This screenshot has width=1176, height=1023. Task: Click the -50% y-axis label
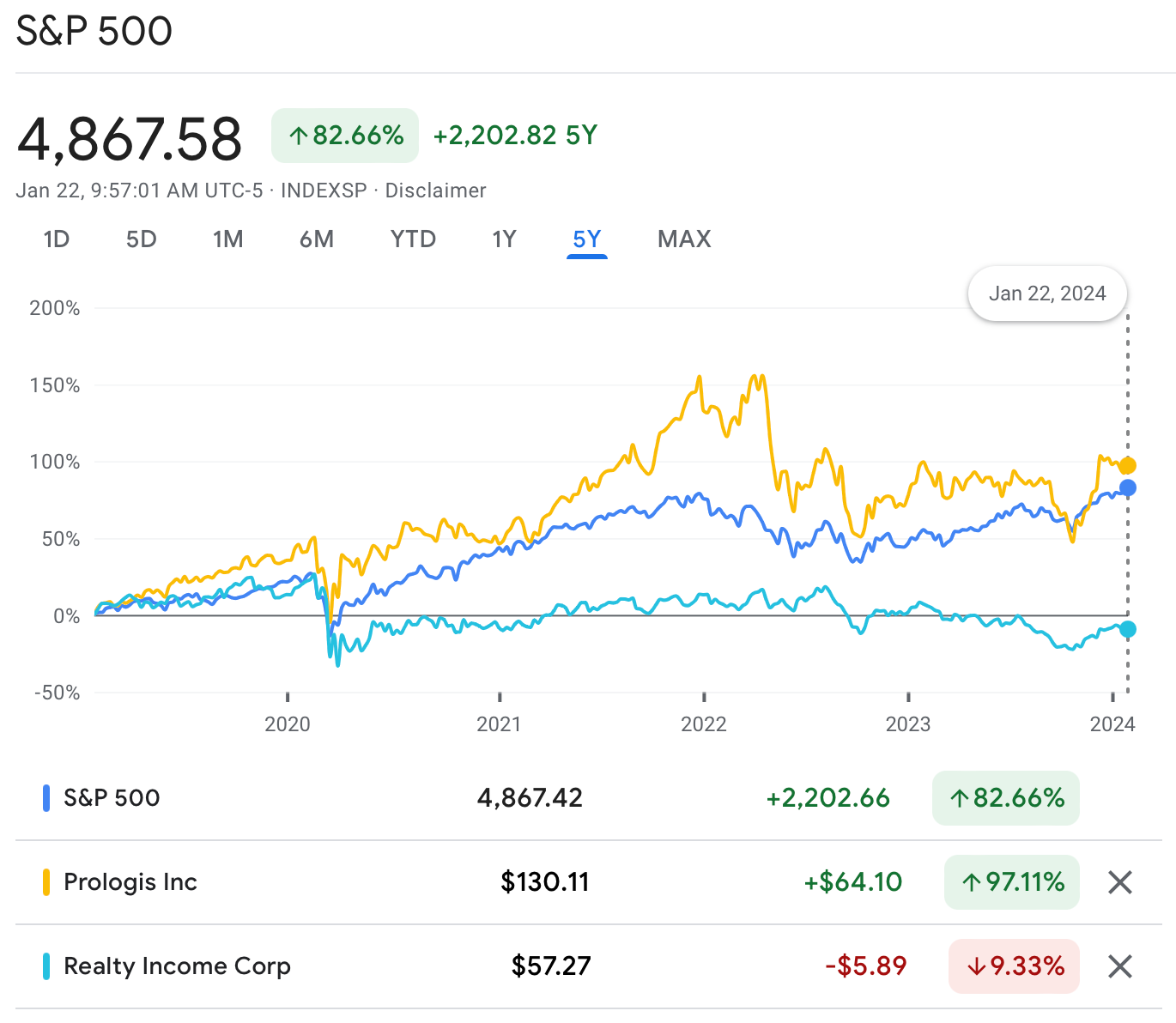tap(57, 693)
